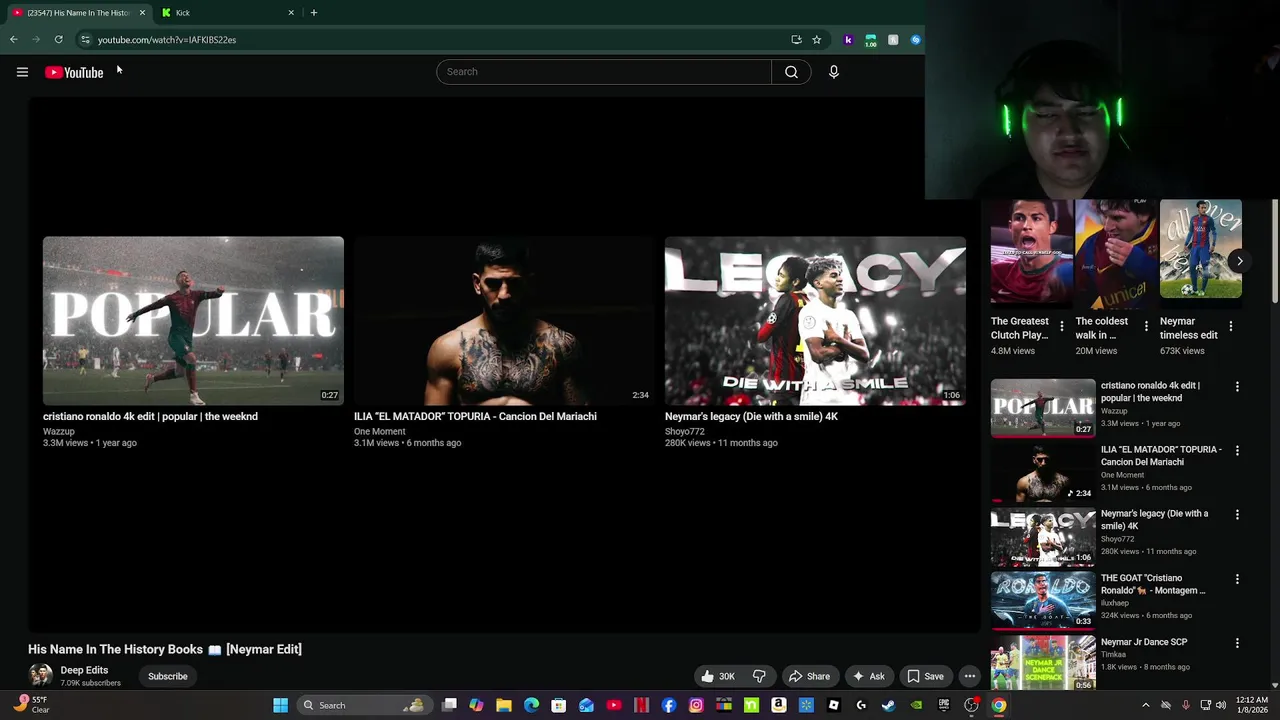This screenshot has height=720, width=1280.
Task: Play cristiano ronaldo 4k edit endscreen thumbnail
Action: [x=193, y=321]
